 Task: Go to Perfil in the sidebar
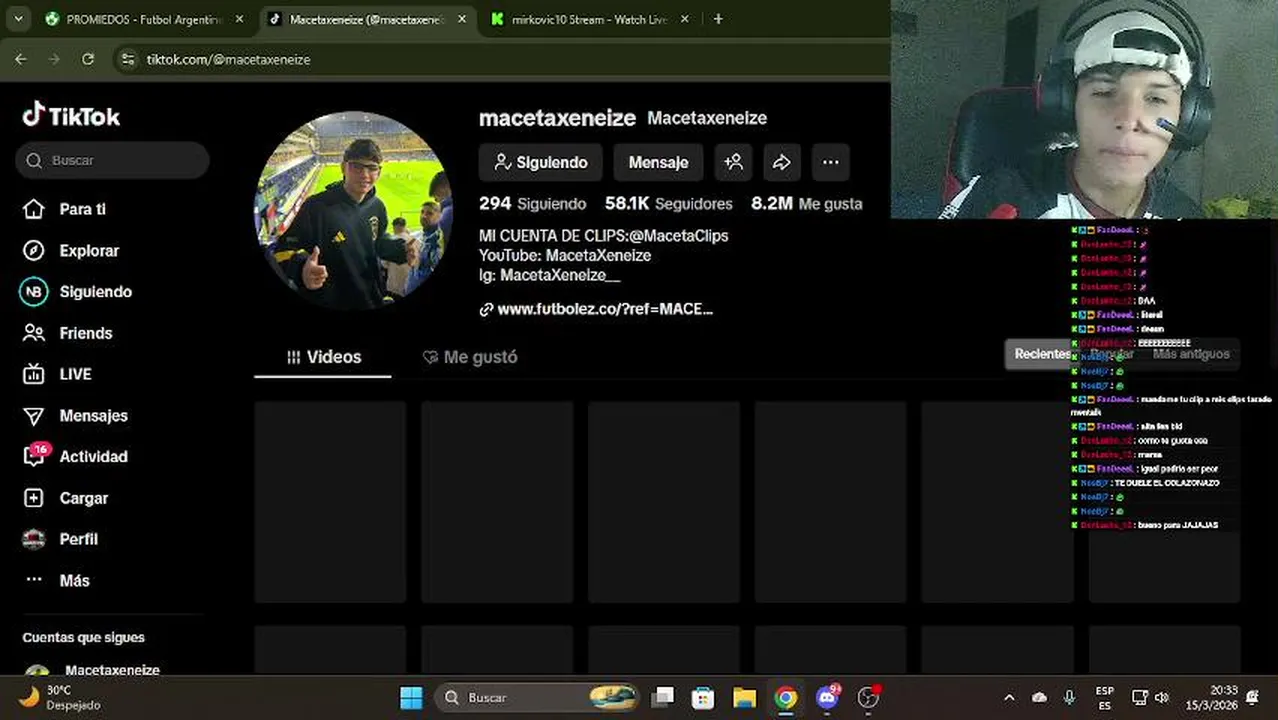pyautogui.click(x=78, y=539)
